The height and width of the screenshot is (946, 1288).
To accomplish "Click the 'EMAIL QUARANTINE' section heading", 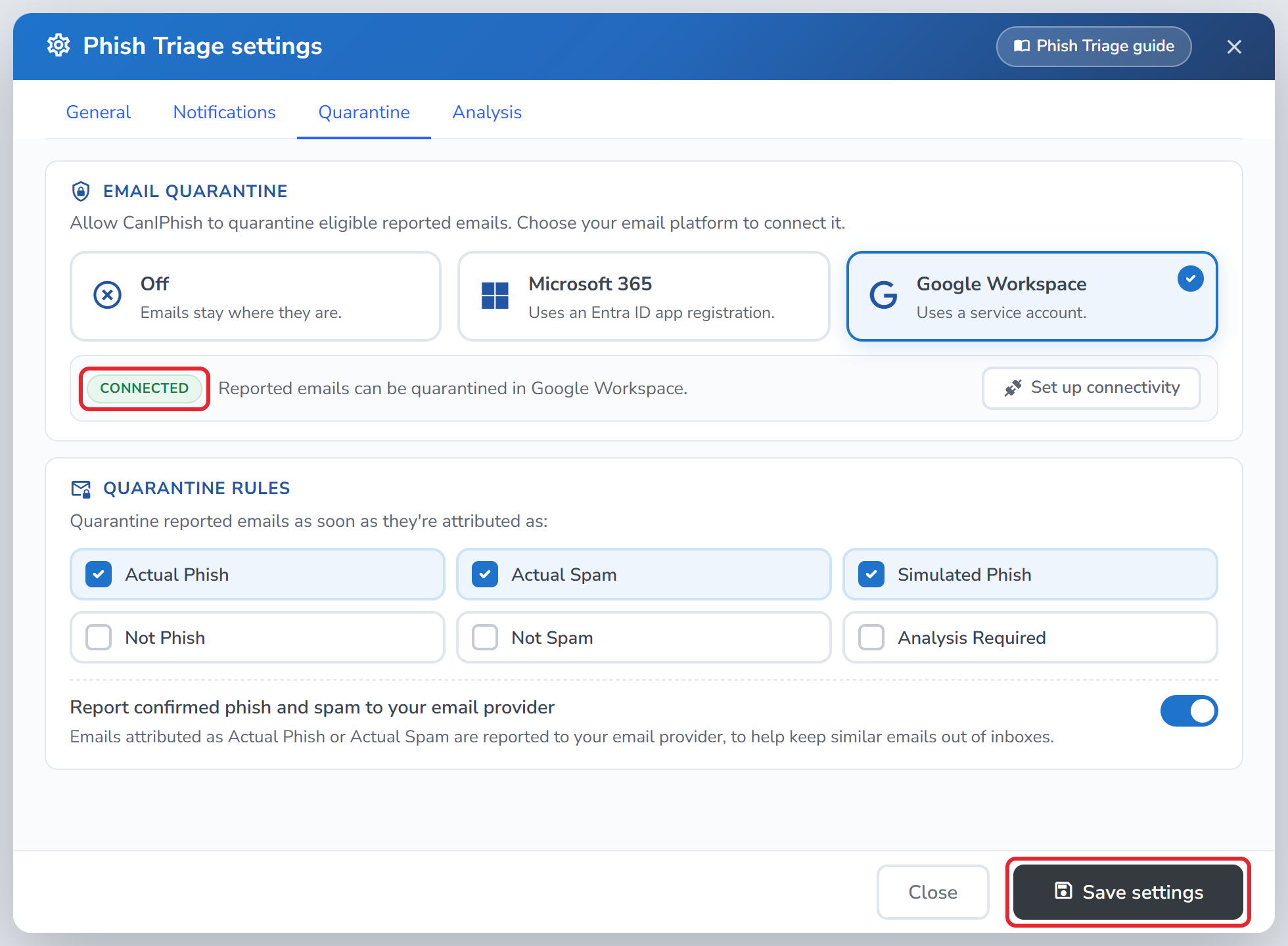I will (195, 191).
